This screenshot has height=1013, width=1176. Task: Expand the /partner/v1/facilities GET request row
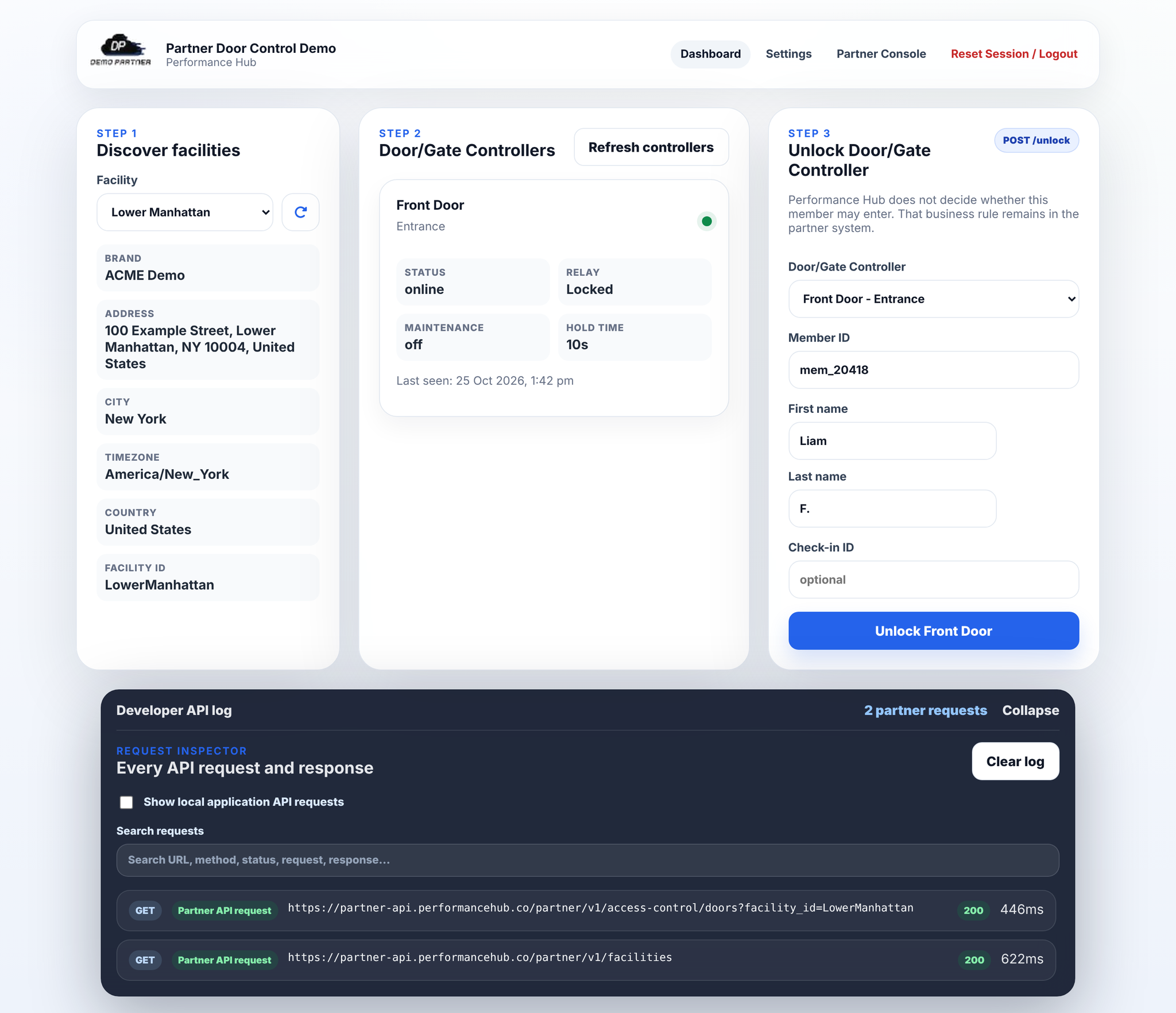[x=586, y=960]
